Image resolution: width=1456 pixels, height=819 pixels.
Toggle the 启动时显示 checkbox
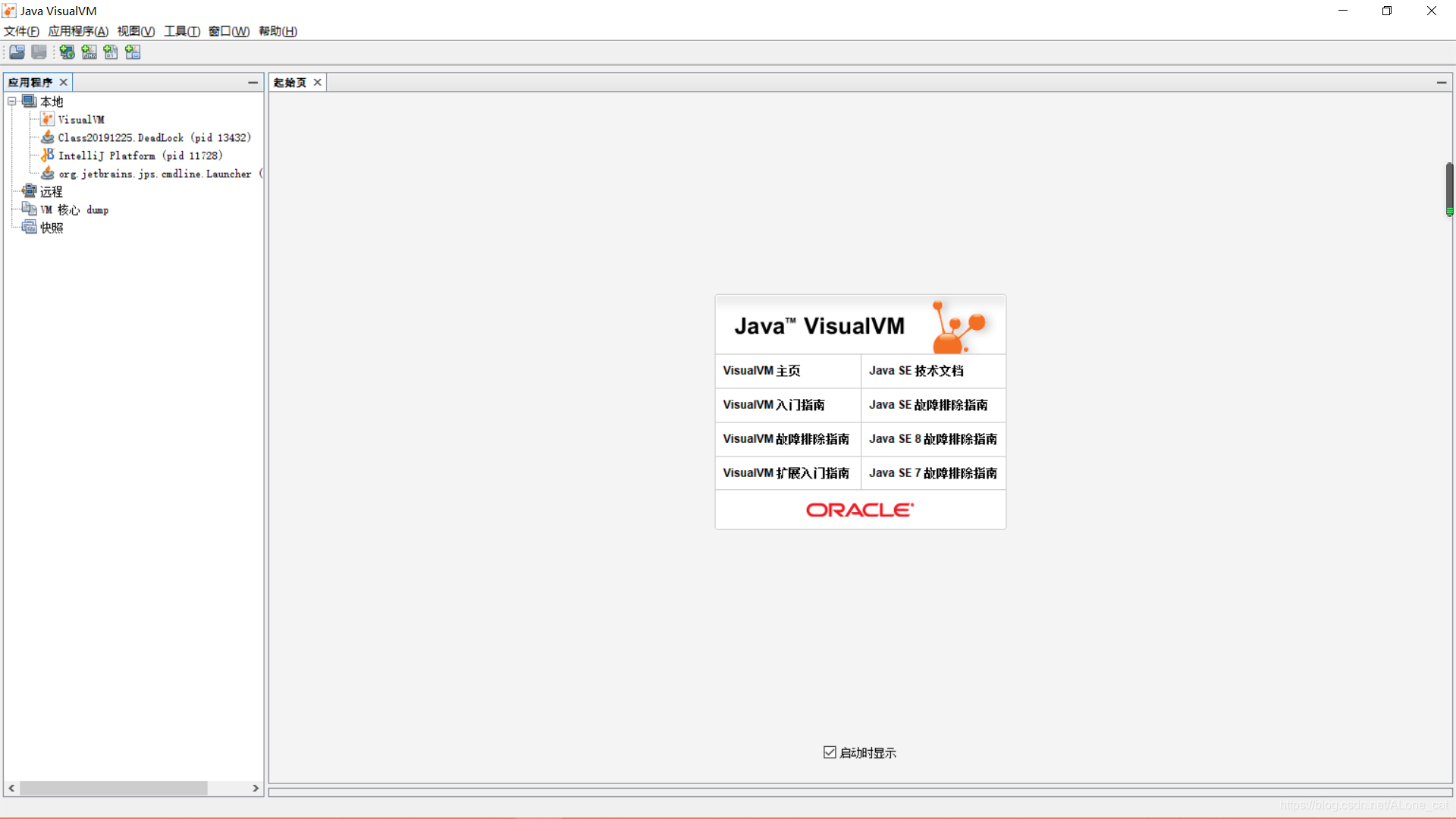(x=830, y=752)
